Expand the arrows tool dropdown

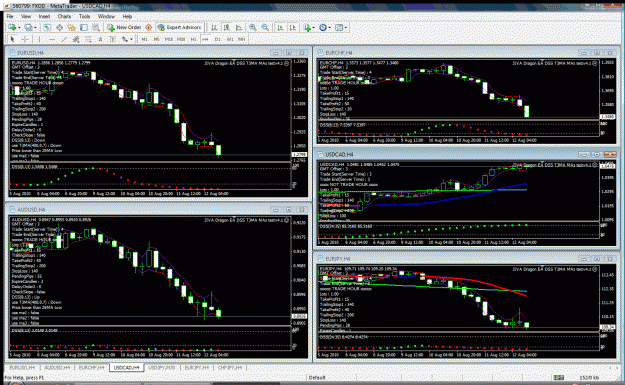(131, 39)
